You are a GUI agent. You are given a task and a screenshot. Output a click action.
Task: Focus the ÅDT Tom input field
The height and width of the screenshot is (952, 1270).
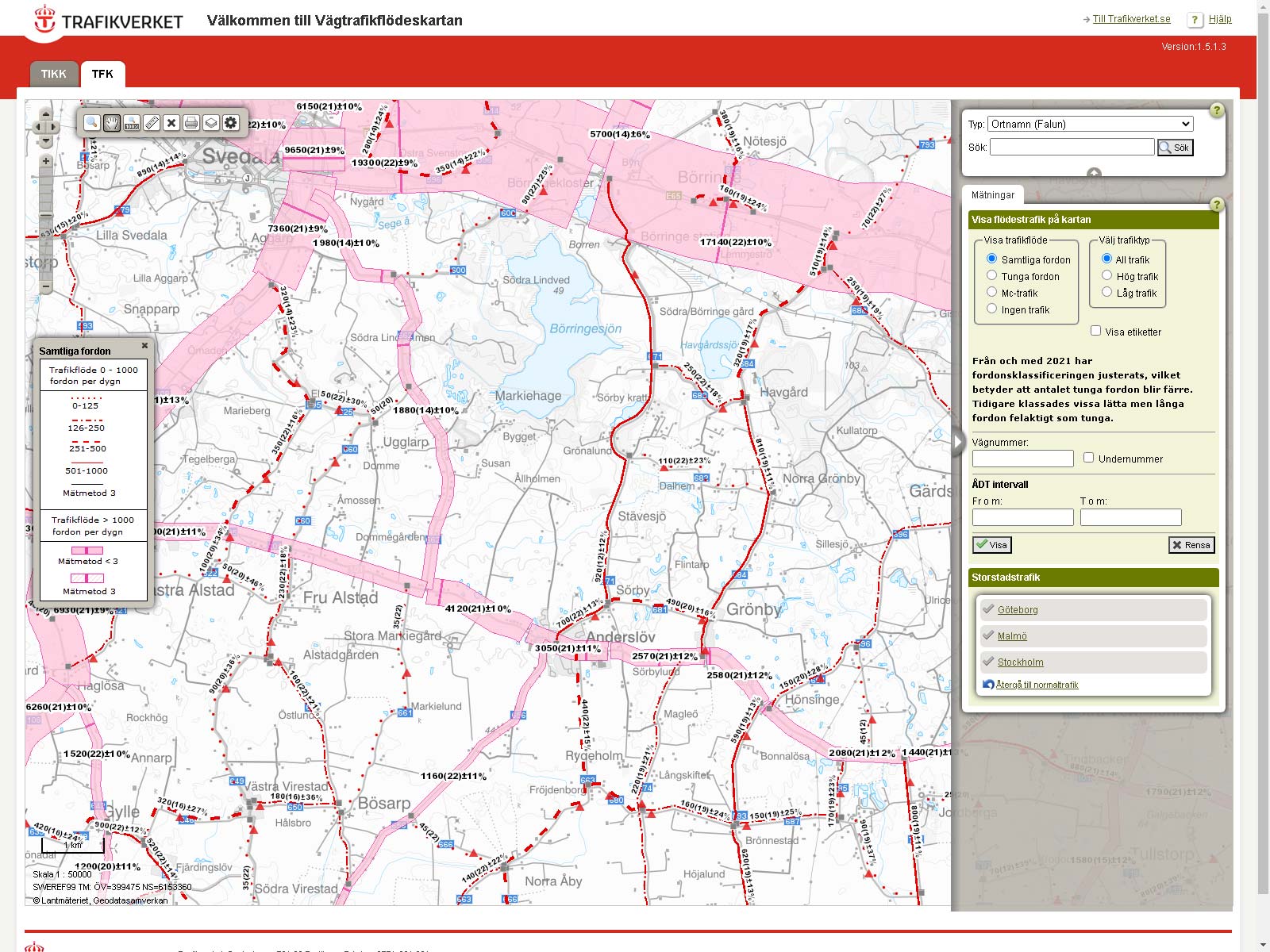[x=1130, y=517]
